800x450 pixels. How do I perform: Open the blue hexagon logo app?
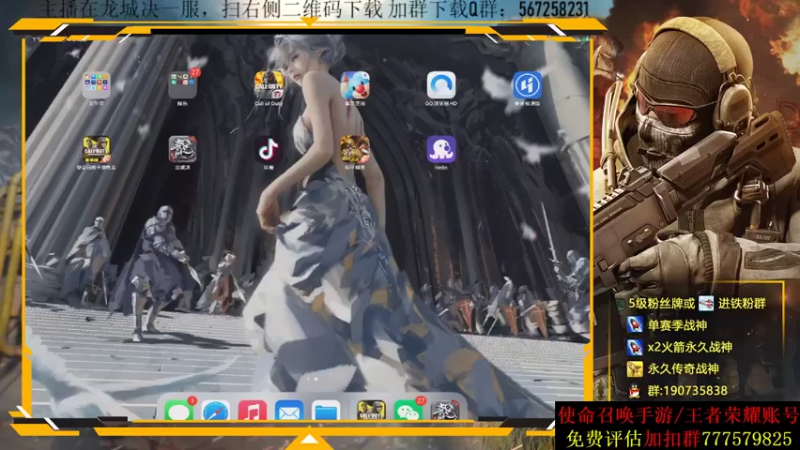527,85
